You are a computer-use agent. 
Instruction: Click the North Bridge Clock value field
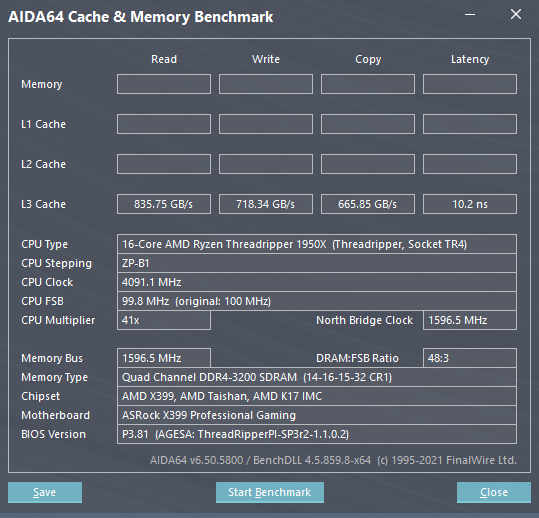470,320
